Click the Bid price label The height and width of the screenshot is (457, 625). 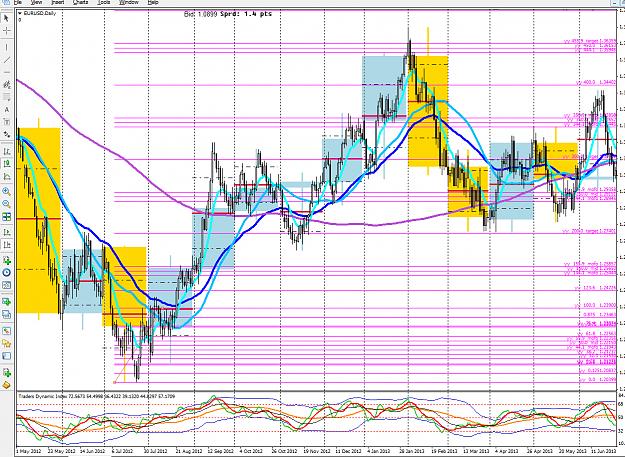point(200,14)
